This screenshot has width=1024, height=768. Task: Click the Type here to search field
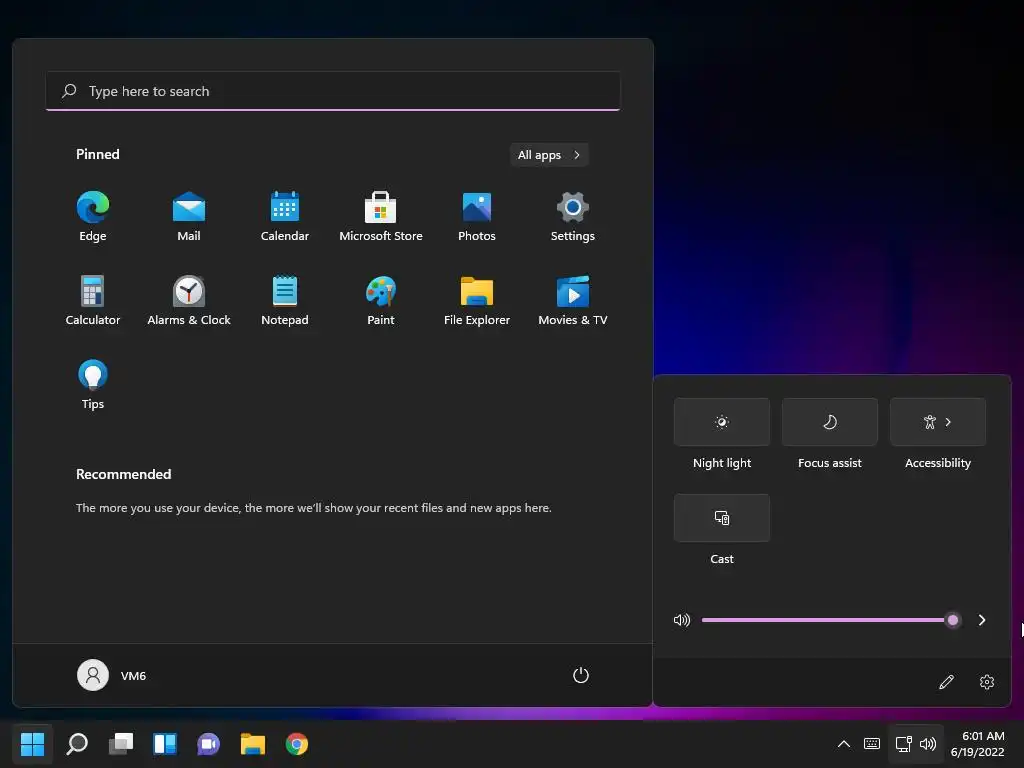(x=333, y=91)
